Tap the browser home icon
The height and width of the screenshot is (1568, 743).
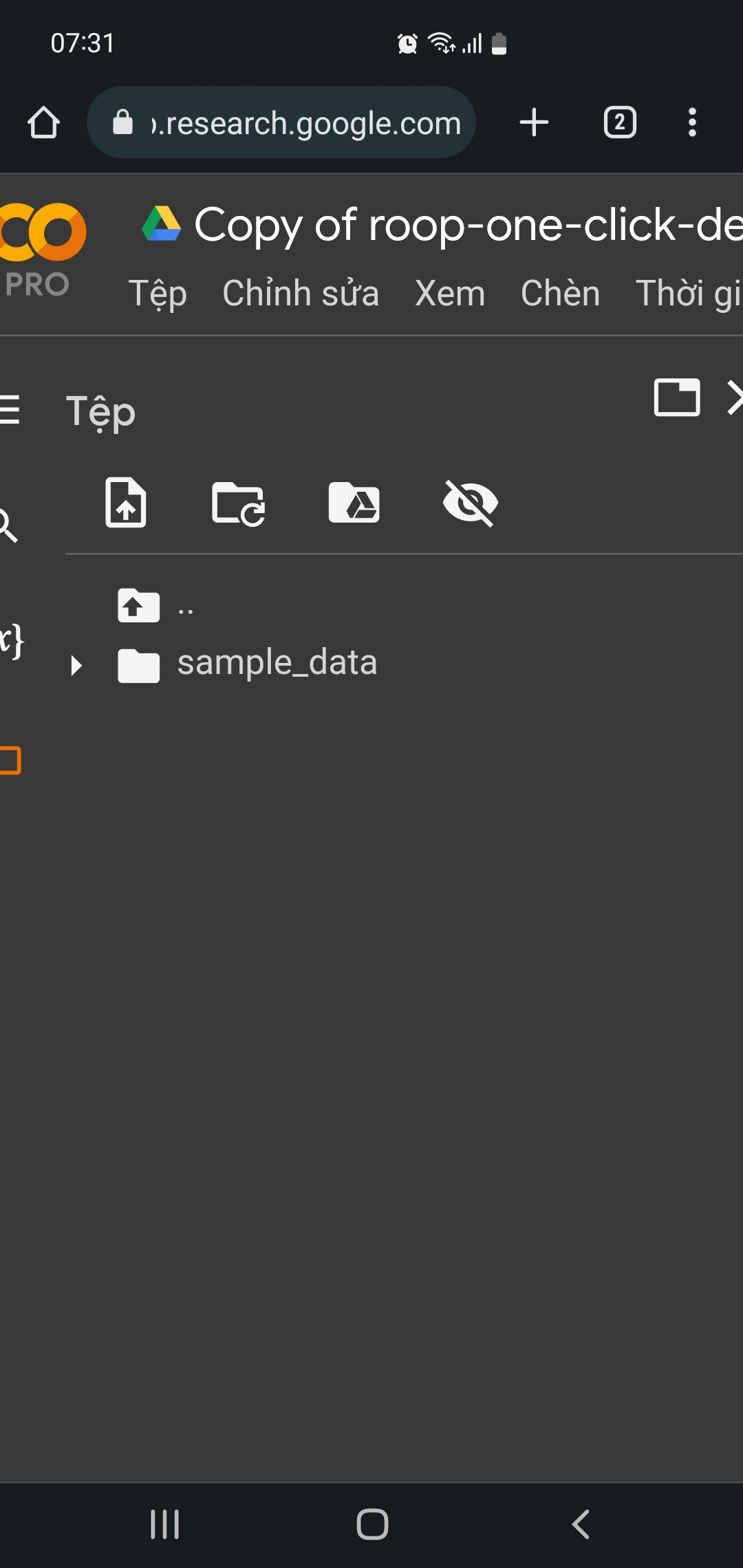[x=44, y=123]
